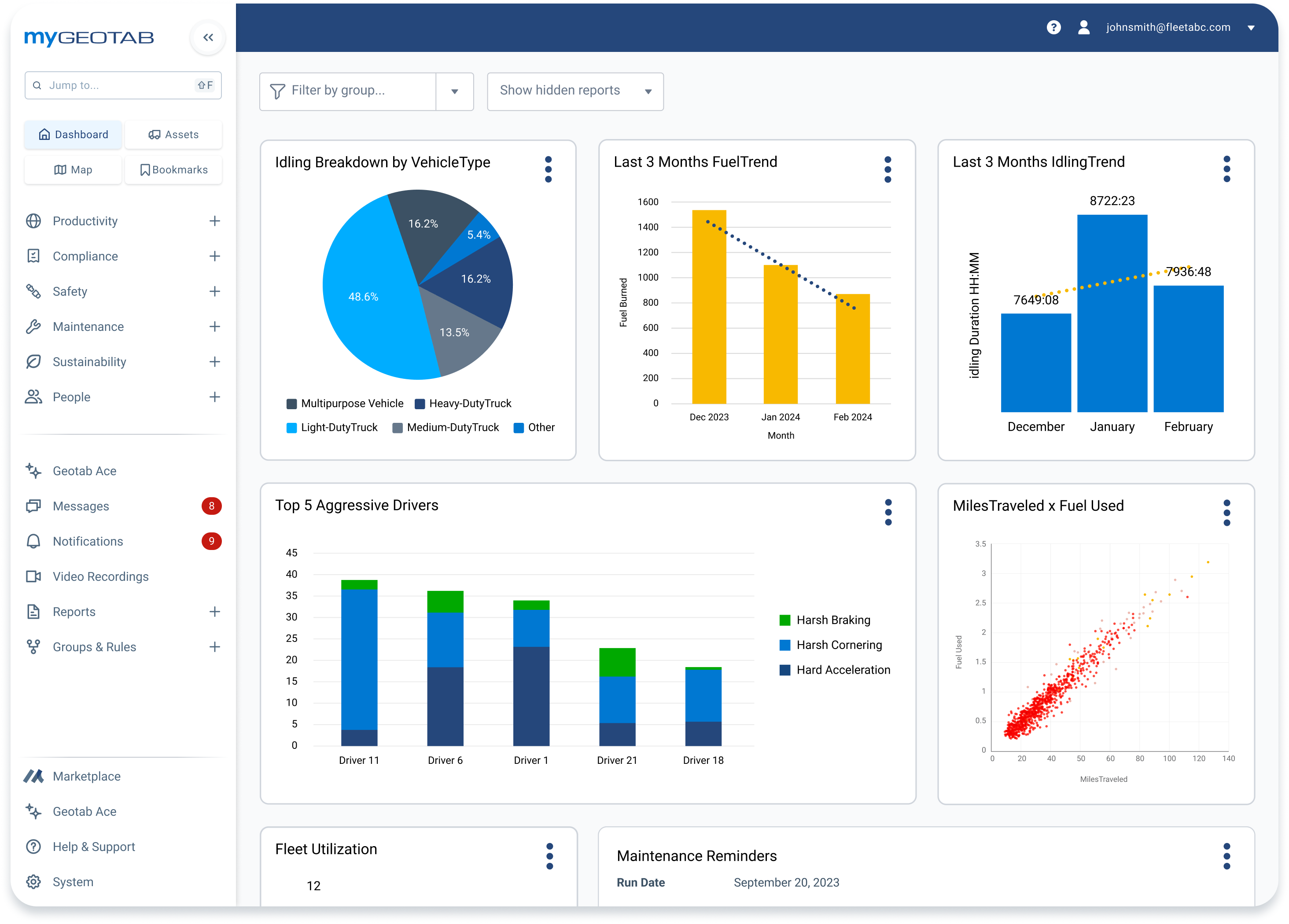
Task: Open the Filter by group dropdown
Action: (454, 92)
